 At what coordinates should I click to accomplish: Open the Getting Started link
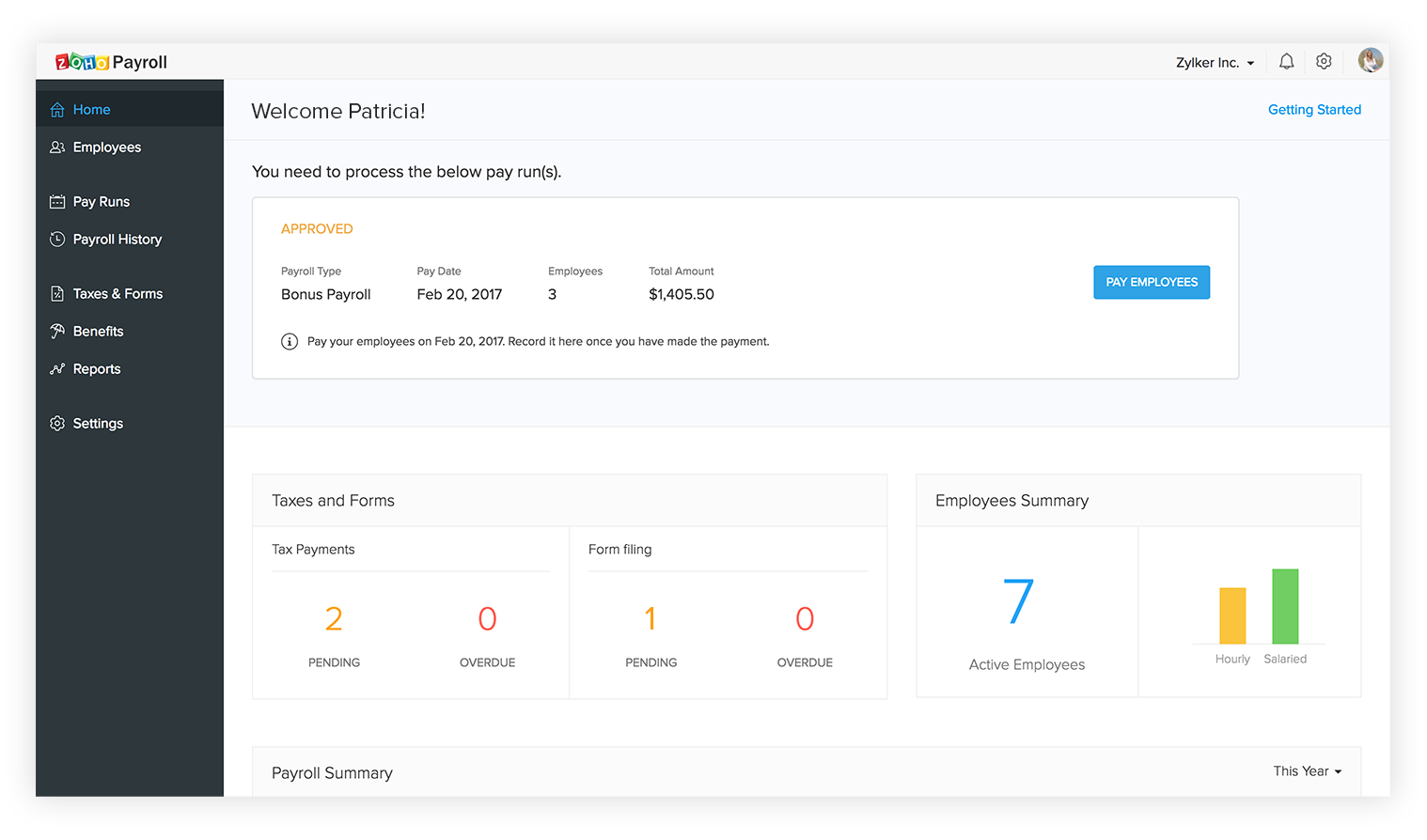pyautogui.click(x=1314, y=110)
